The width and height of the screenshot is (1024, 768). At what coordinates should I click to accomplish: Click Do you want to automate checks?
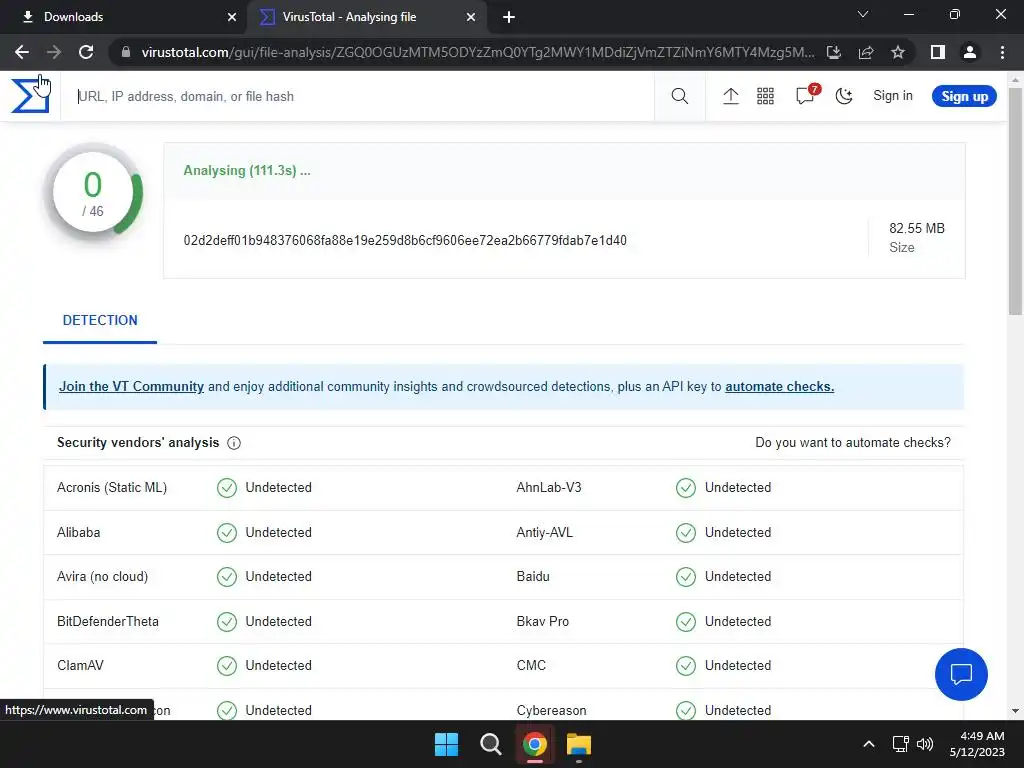[853, 443]
